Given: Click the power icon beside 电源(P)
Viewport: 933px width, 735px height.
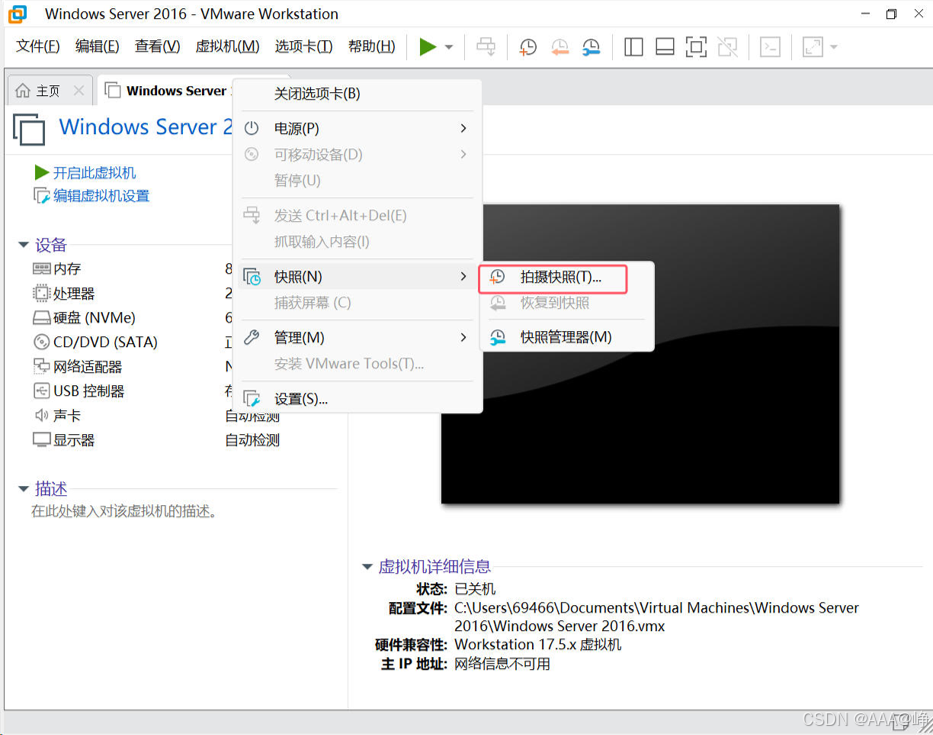Looking at the screenshot, I should pos(252,128).
